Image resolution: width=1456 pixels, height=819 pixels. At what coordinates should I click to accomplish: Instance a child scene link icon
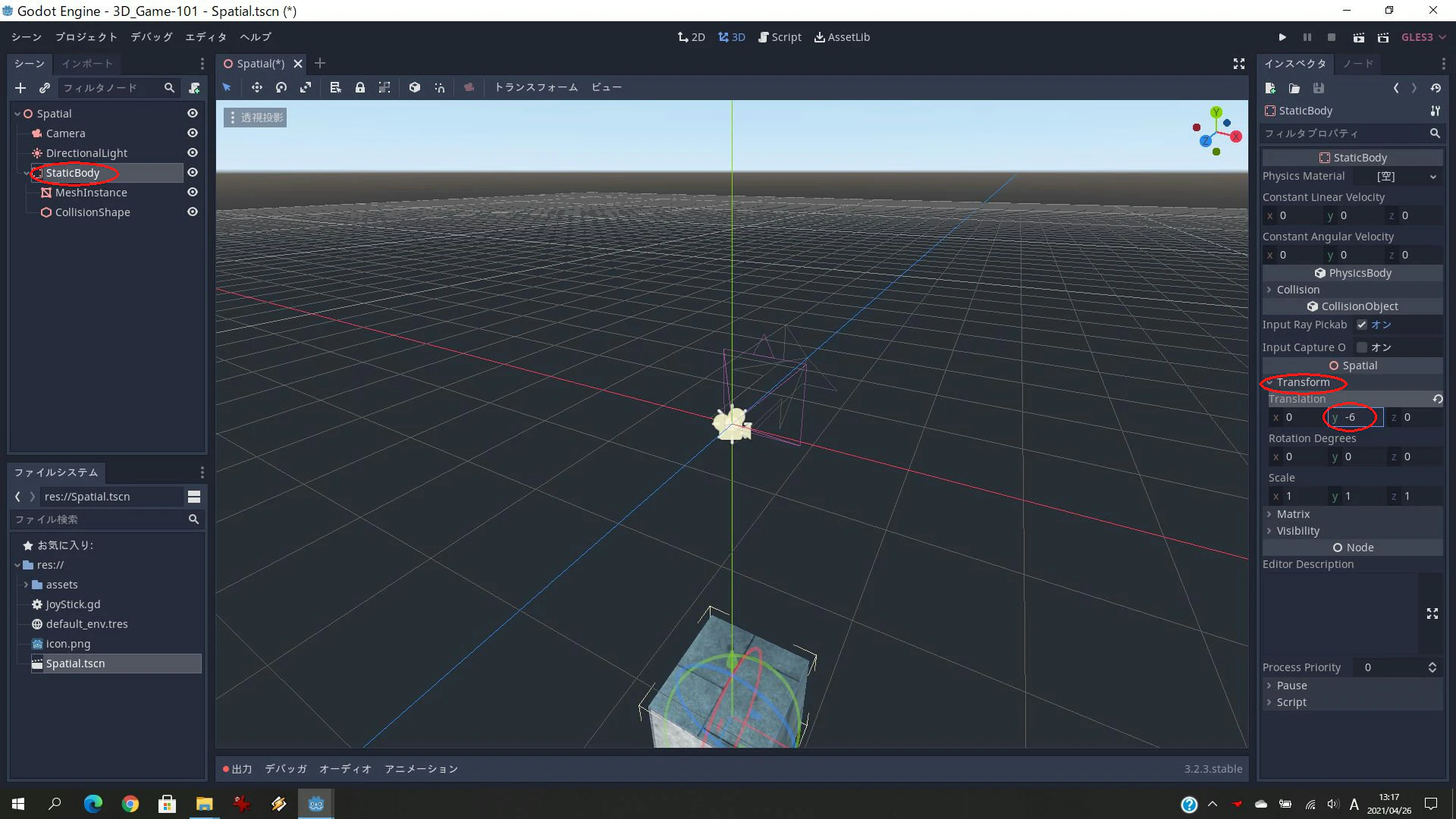(x=45, y=88)
